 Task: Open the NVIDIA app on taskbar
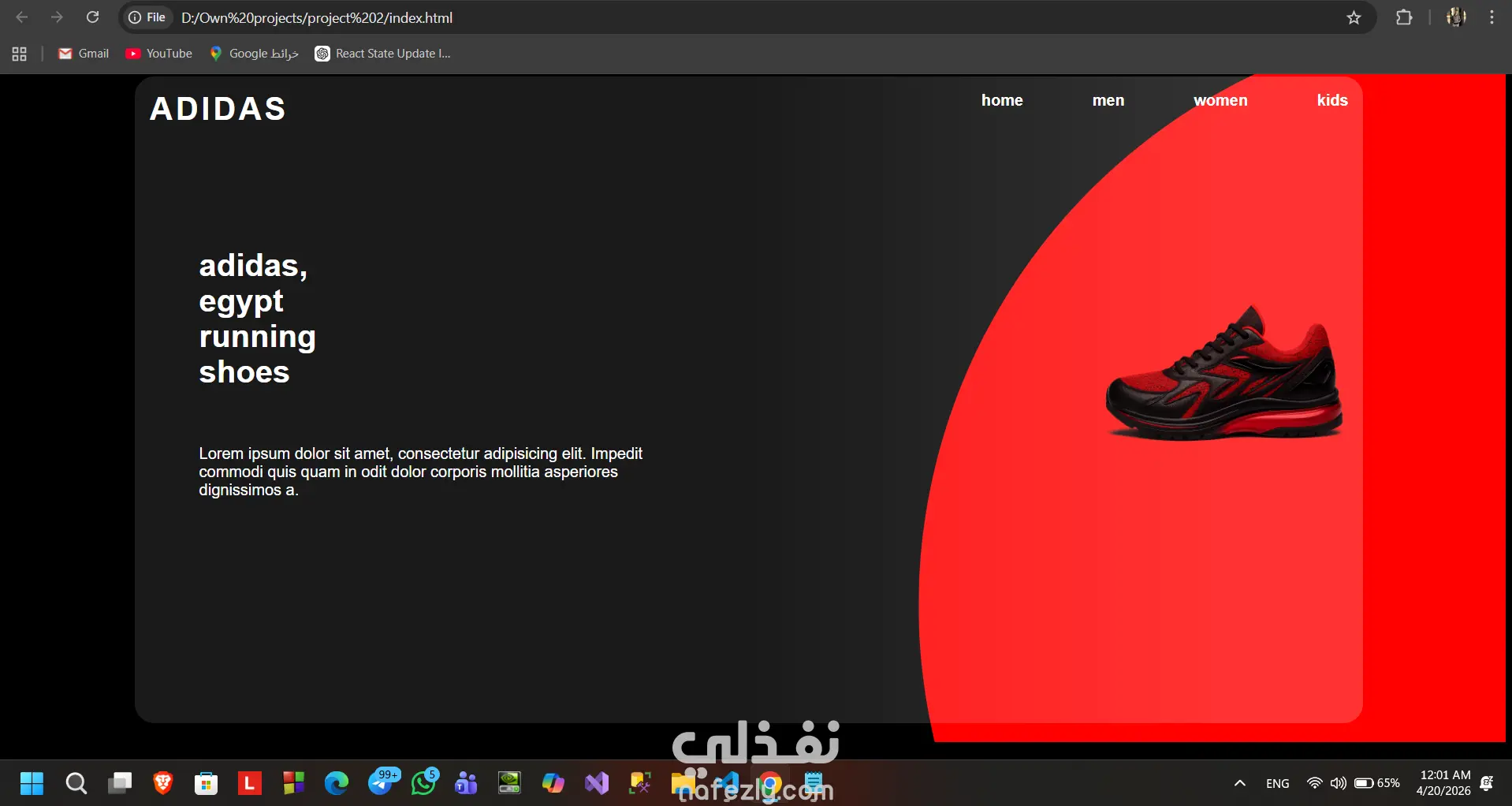(510, 783)
